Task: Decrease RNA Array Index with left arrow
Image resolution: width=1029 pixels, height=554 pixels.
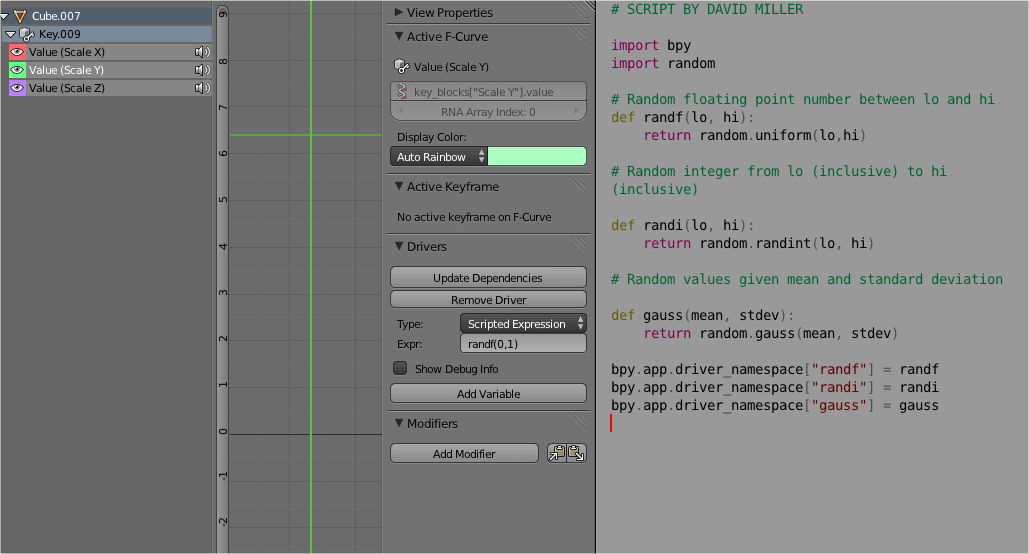Action: click(x=400, y=112)
